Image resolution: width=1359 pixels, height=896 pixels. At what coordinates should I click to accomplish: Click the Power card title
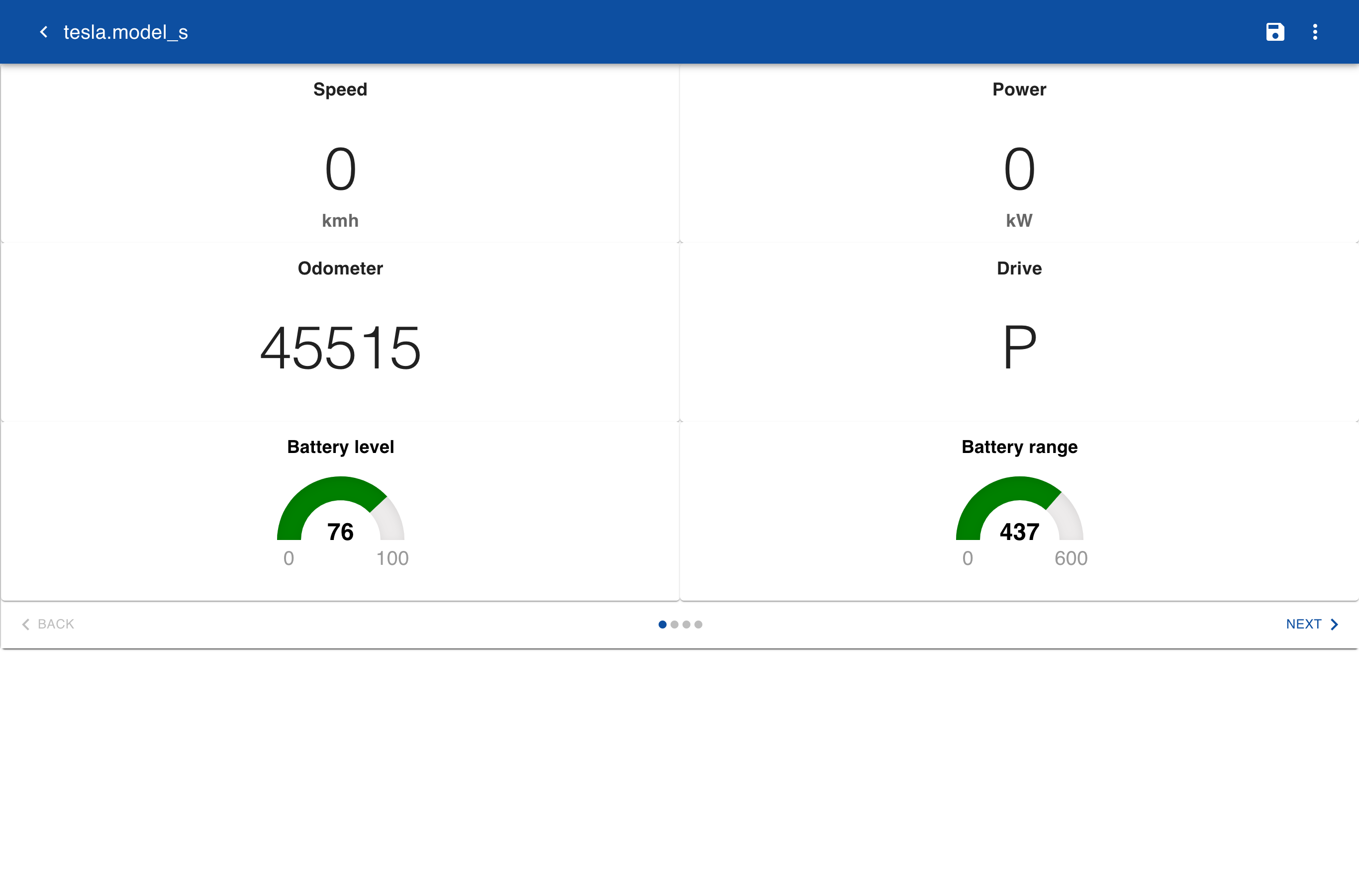point(1019,89)
